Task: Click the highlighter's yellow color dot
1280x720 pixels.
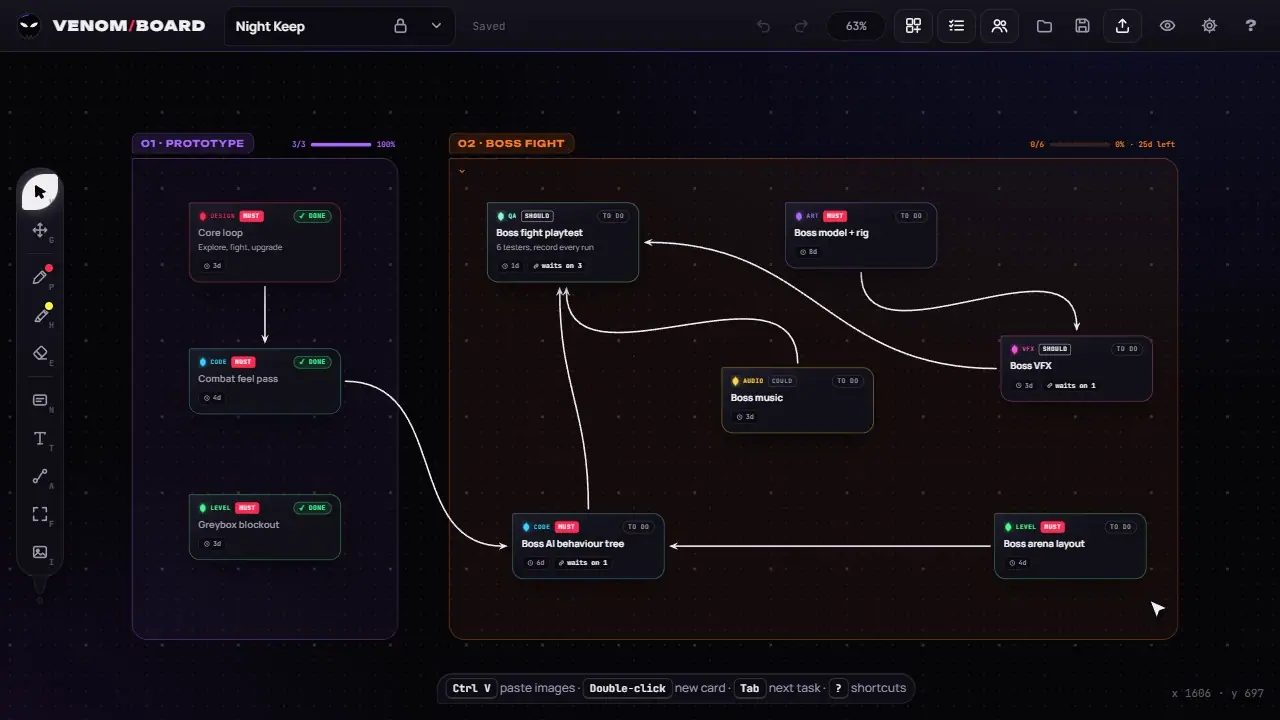Action: tap(49, 306)
